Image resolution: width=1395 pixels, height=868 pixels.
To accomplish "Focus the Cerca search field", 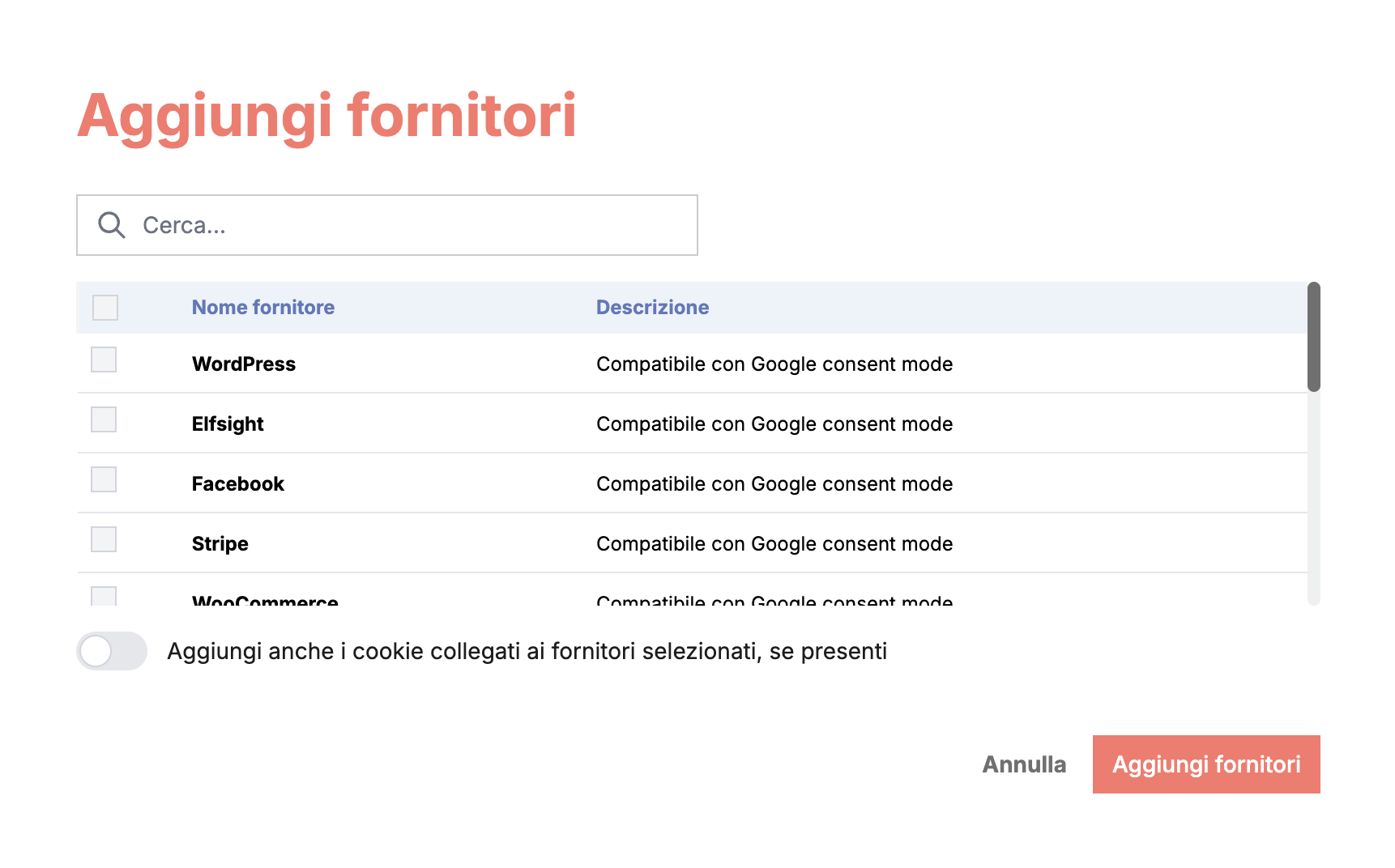I will pyautogui.click(x=387, y=225).
